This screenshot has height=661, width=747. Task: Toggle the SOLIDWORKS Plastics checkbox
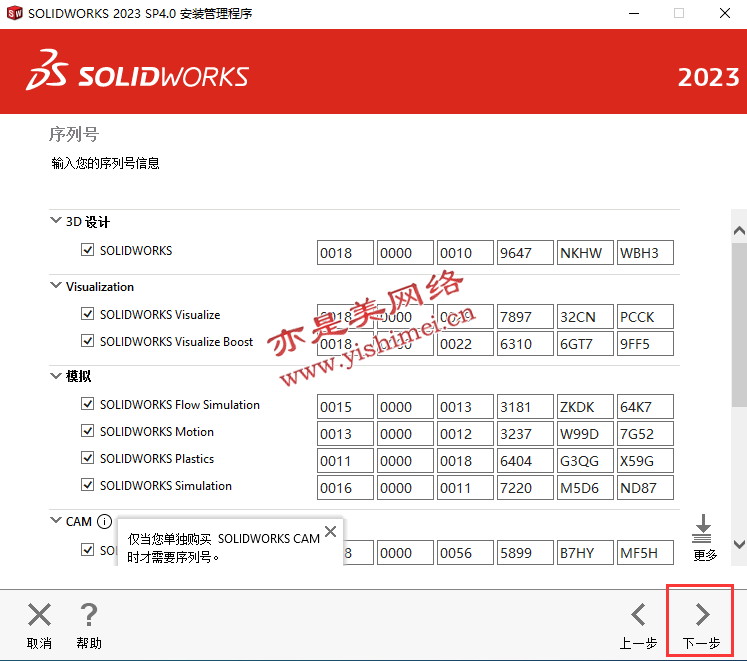click(x=87, y=458)
